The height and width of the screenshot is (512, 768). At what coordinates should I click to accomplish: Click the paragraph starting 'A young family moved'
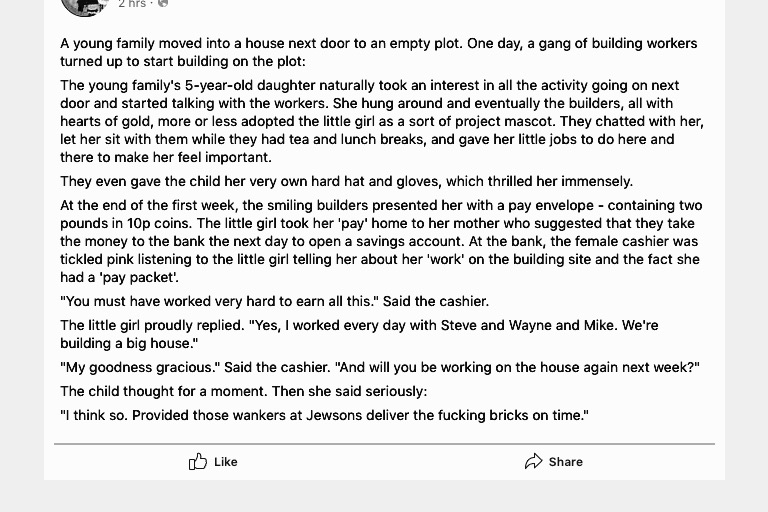(379, 52)
